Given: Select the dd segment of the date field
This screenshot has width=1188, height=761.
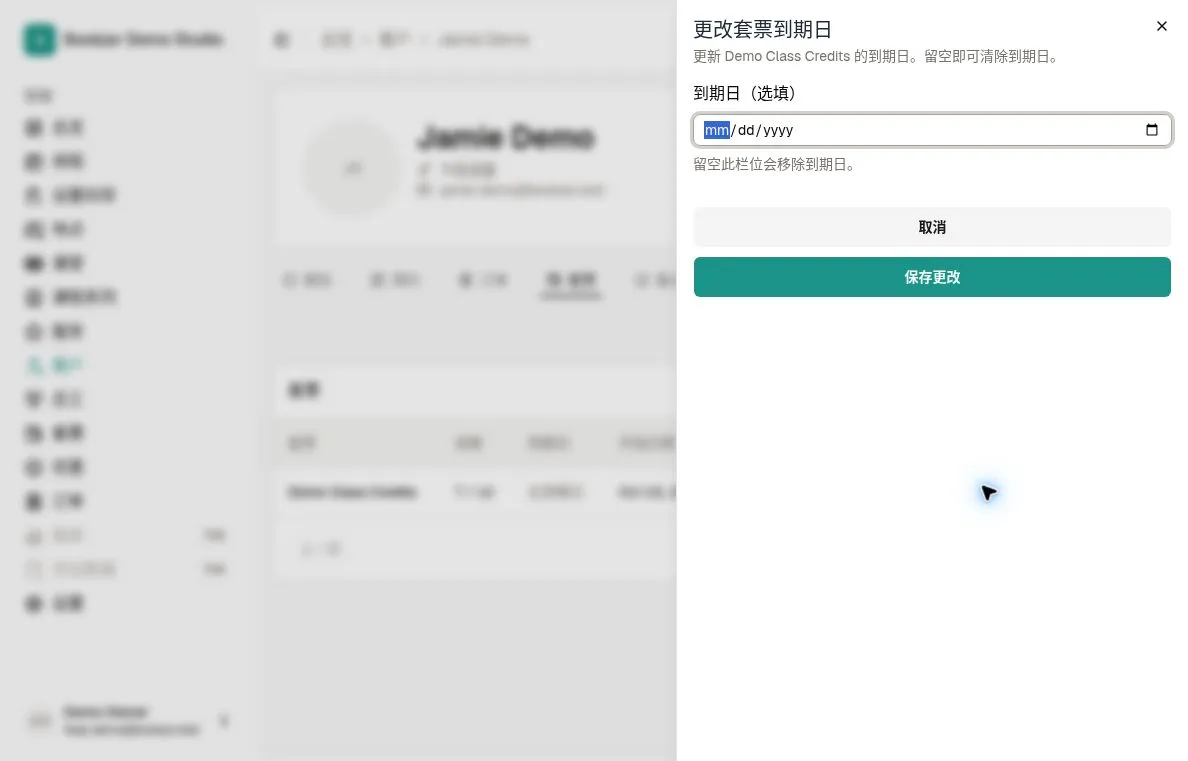Looking at the screenshot, I should click(x=746, y=130).
